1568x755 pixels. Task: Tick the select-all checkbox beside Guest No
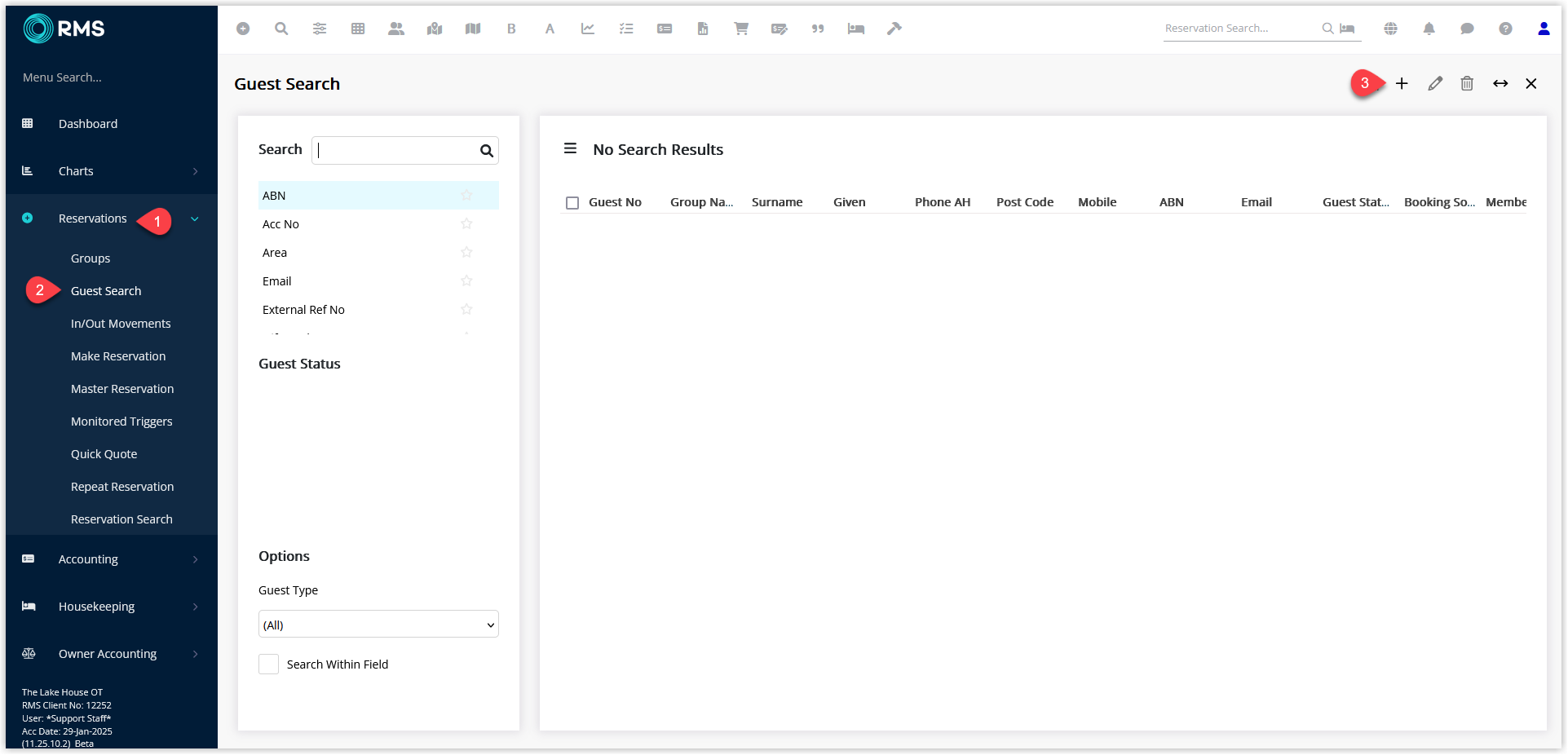572,203
